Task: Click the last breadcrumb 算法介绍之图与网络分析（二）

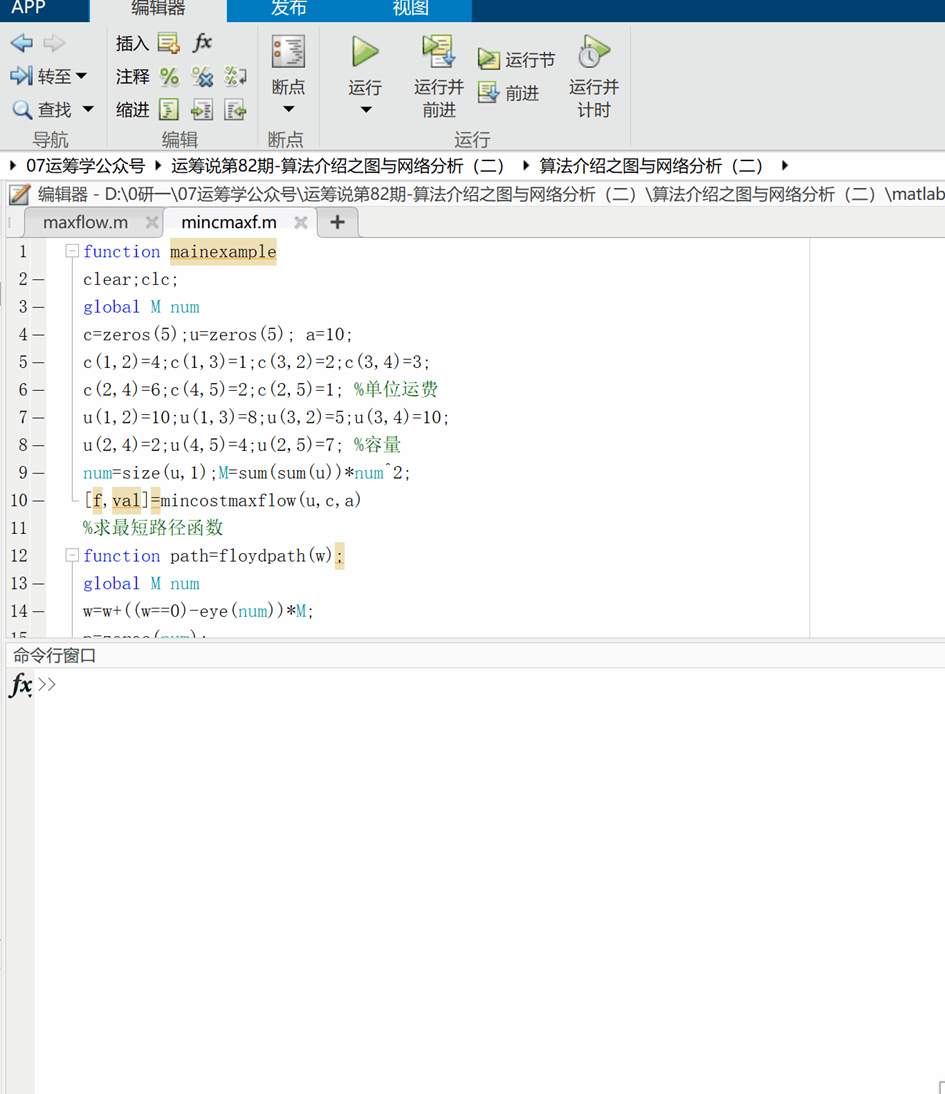Action: (x=651, y=165)
